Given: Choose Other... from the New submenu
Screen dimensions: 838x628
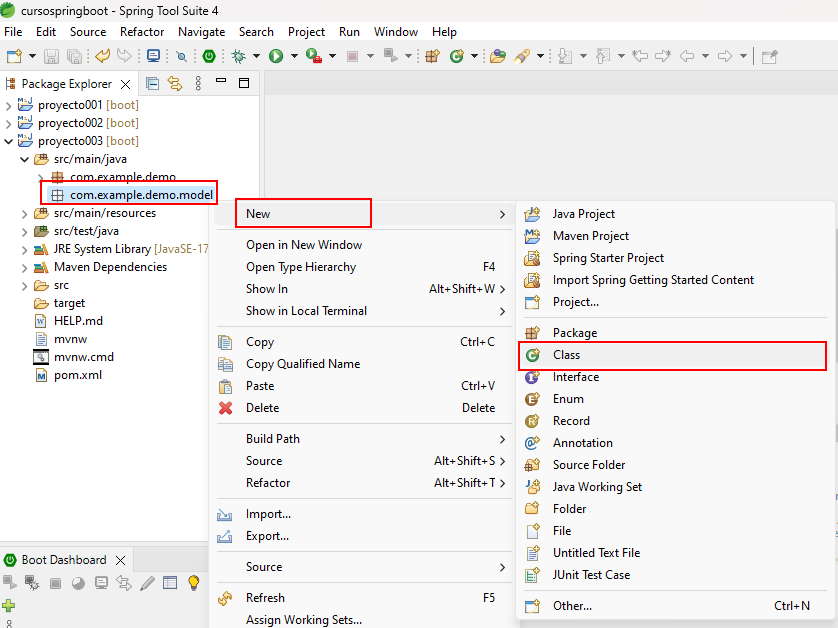Looking at the screenshot, I should tap(672, 606).
